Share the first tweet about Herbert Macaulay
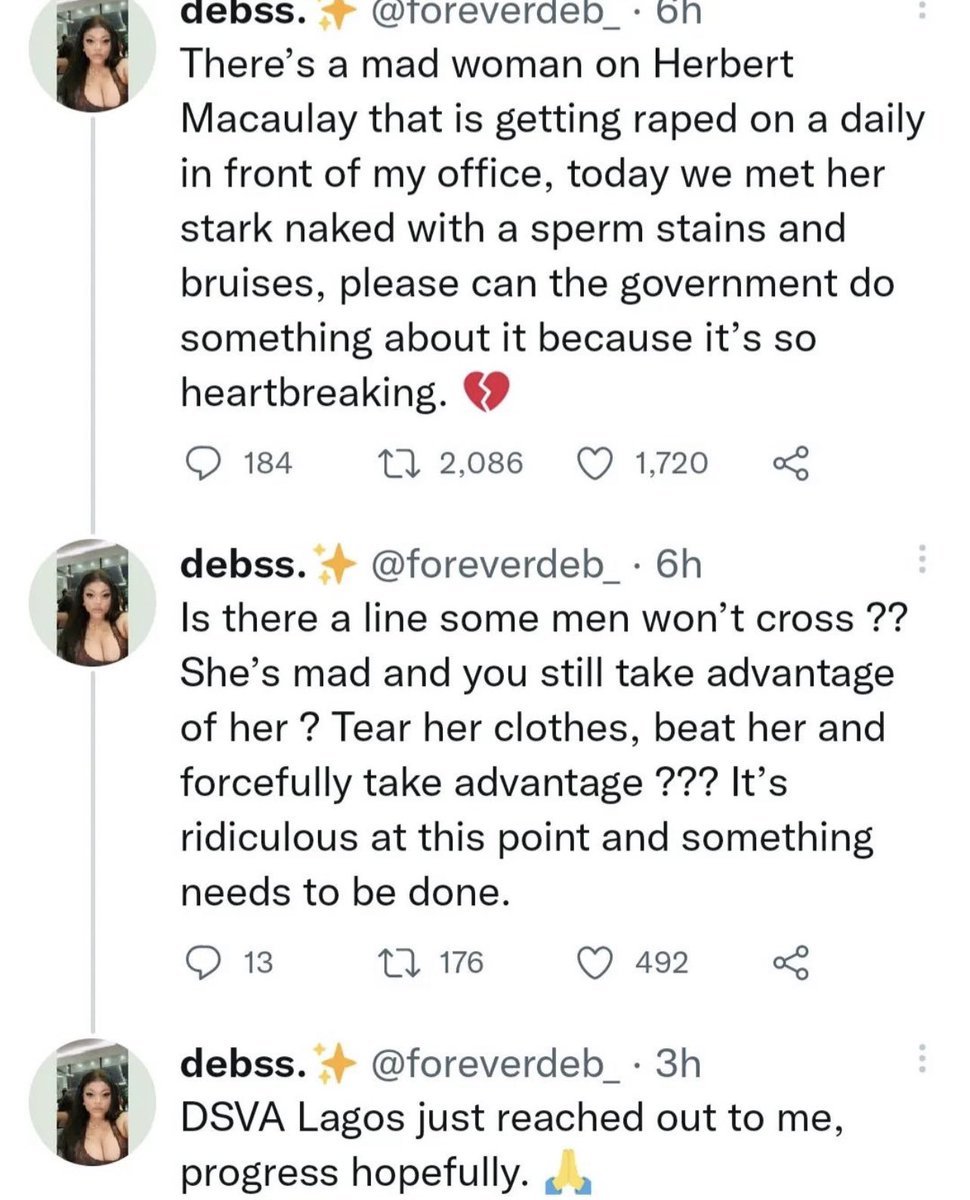970x1200 pixels. point(790,463)
